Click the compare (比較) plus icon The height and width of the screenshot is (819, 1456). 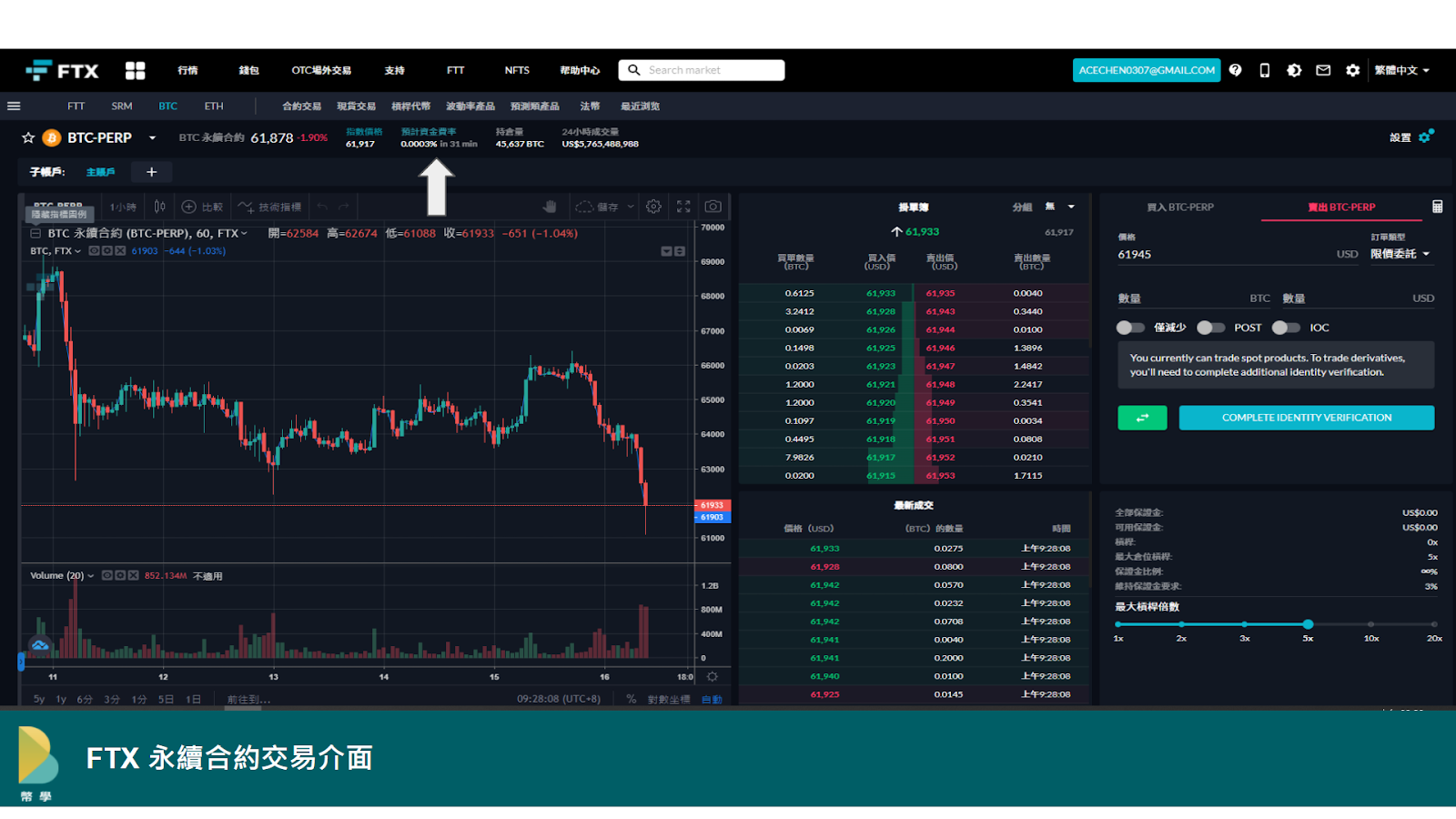[x=189, y=207]
